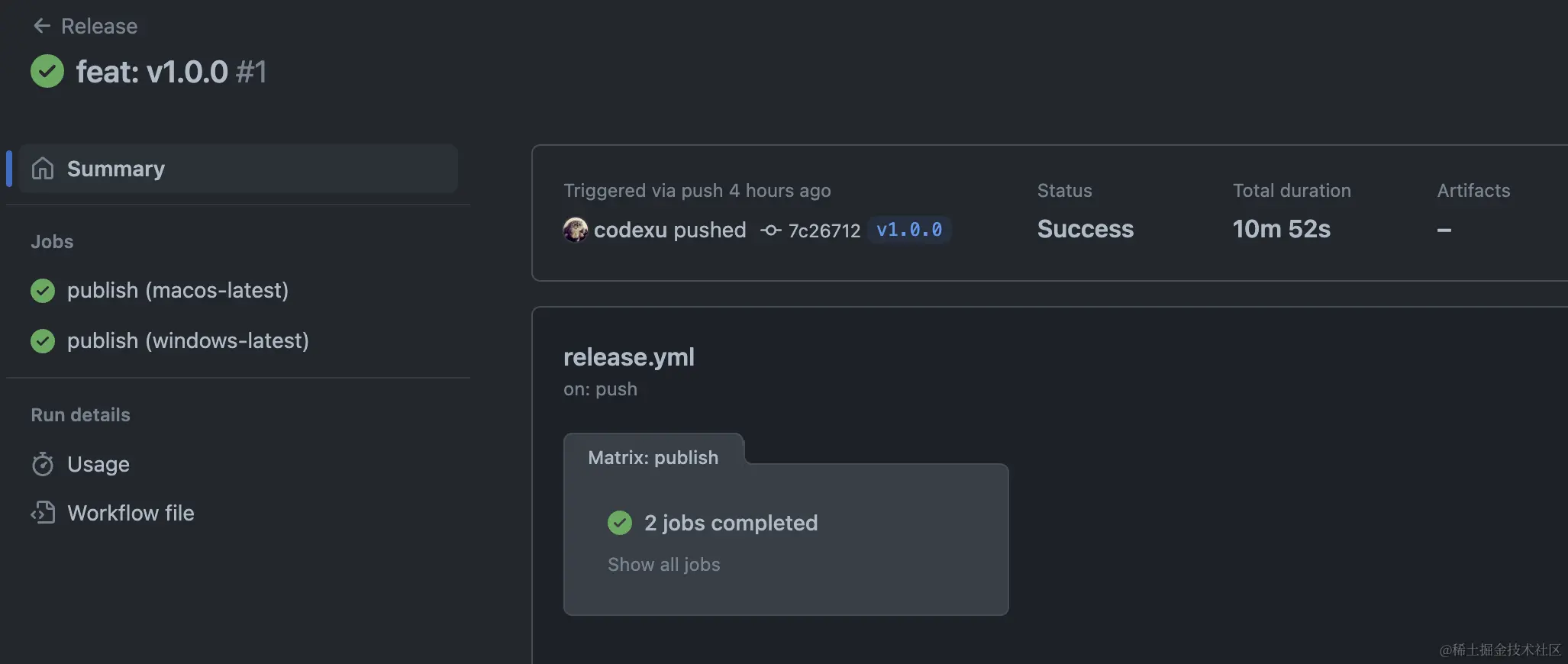Click the green success icon beside feat: v1.0.0
The image size is (1568, 664).
coord(47,71)
